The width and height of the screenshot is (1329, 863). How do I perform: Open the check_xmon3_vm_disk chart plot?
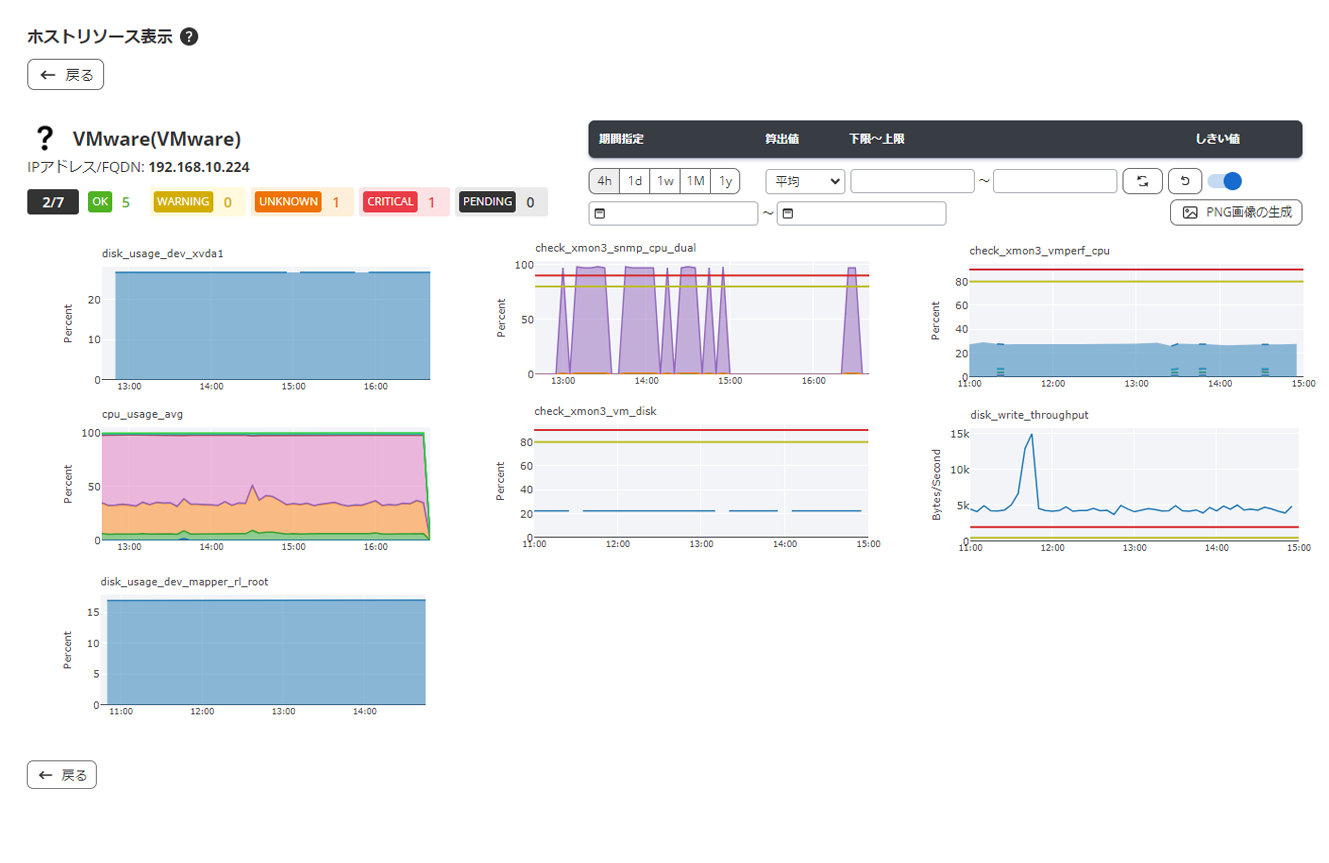[x=701, y=482]
